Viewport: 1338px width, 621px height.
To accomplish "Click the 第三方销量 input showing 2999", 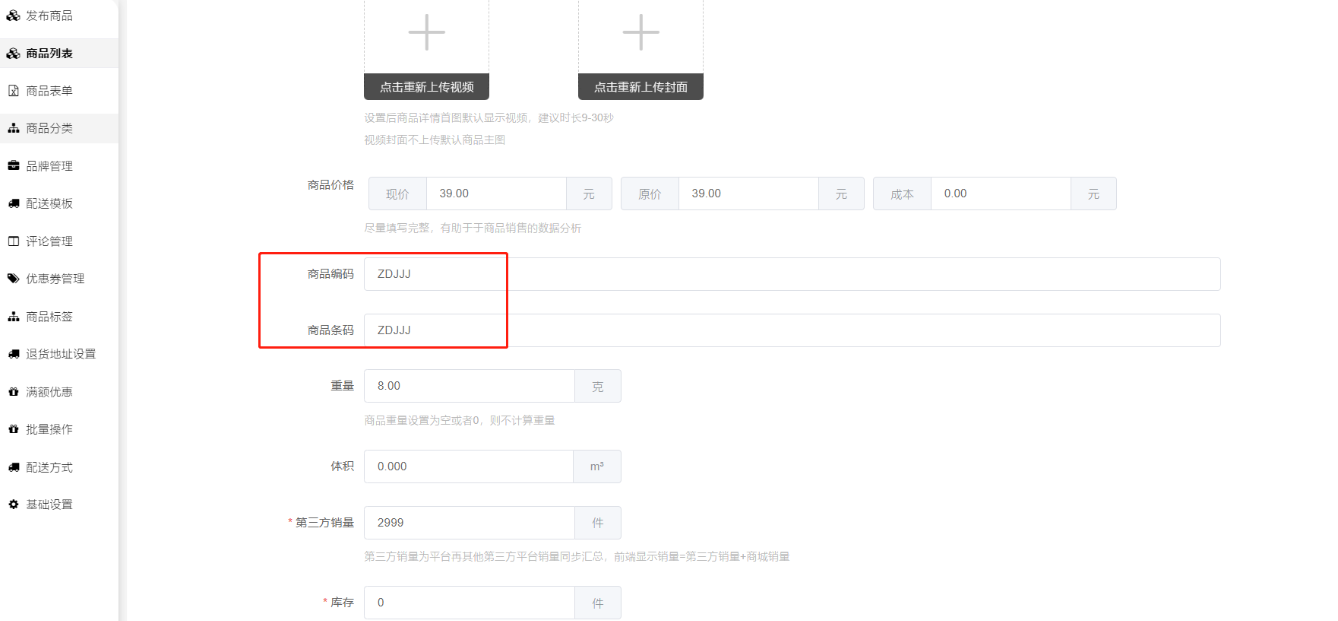I will coord(469,522).
